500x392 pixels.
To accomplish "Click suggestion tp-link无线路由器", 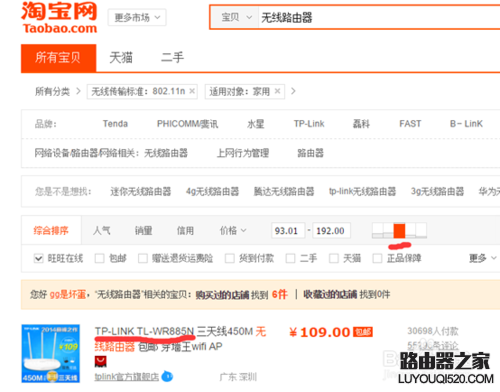I will click(x=362, y=191).
